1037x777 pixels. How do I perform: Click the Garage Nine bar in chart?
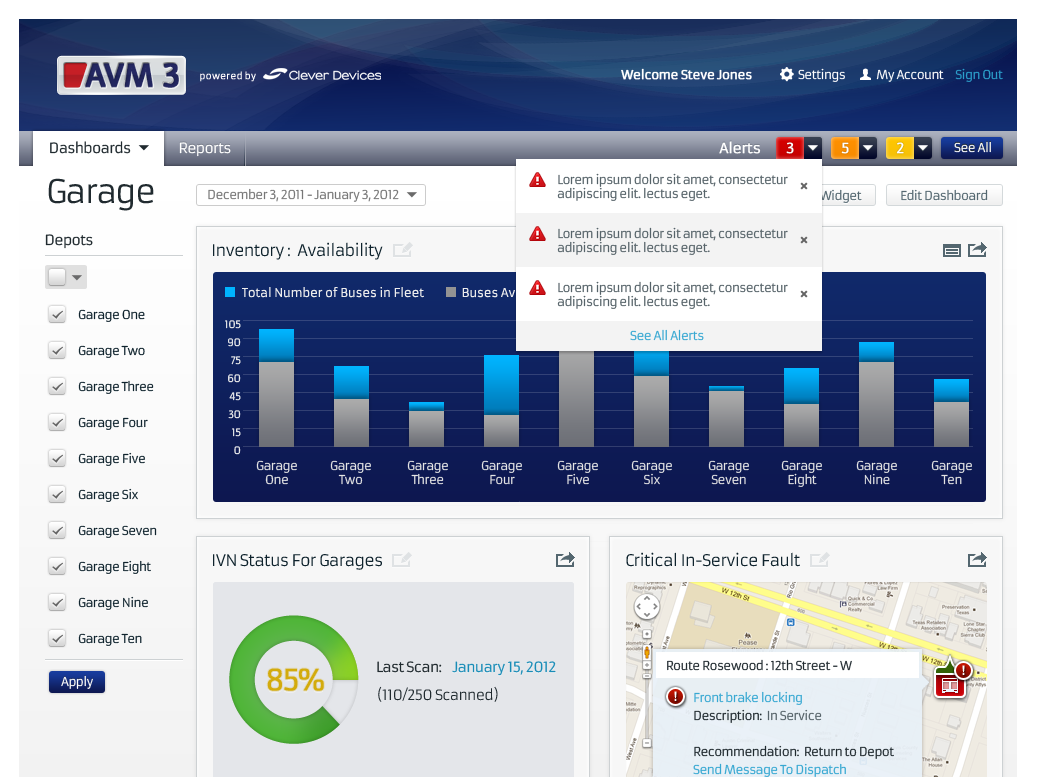876,395
